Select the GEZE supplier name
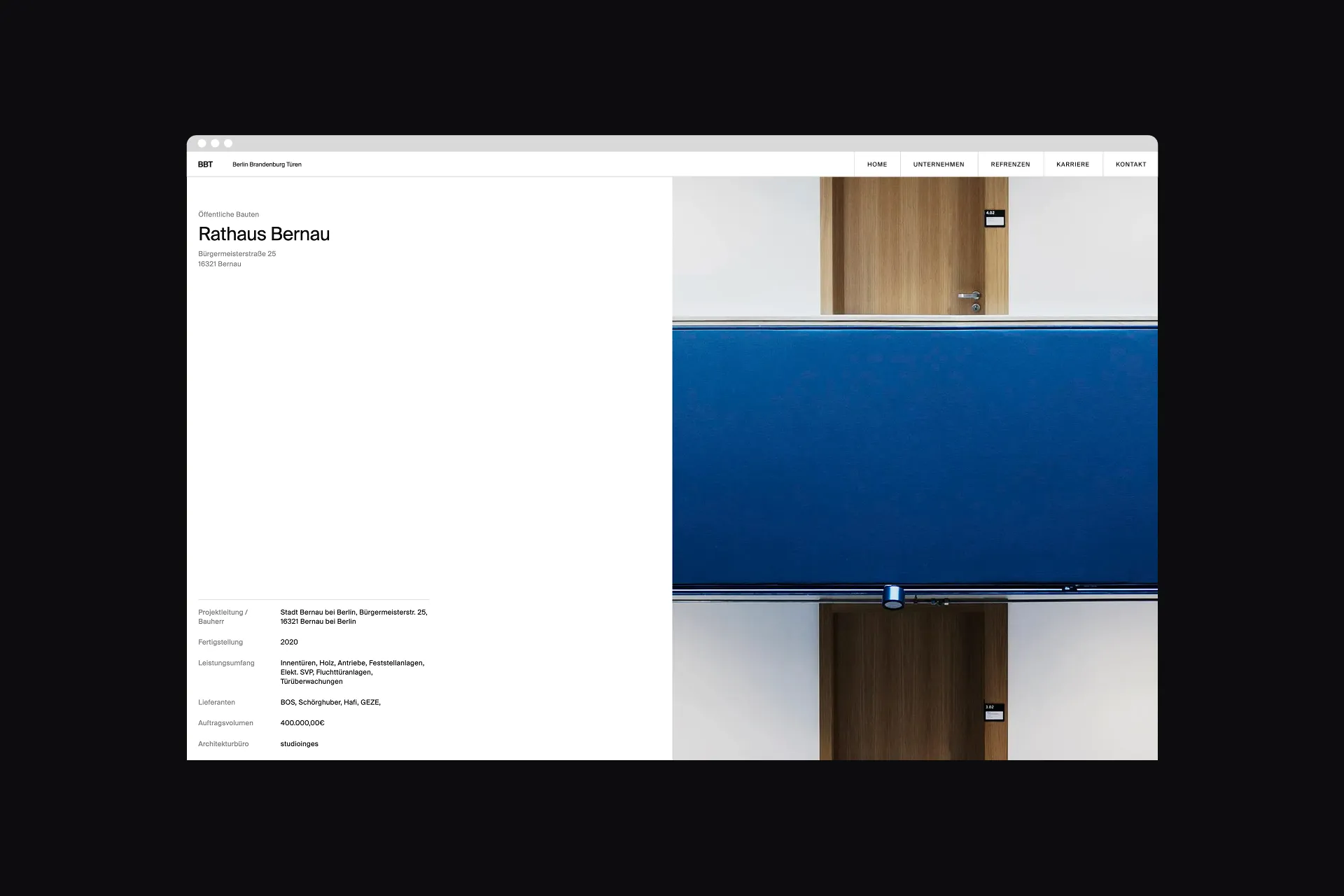Screen dimensions: 1344x896 click(x=370, y=702)
